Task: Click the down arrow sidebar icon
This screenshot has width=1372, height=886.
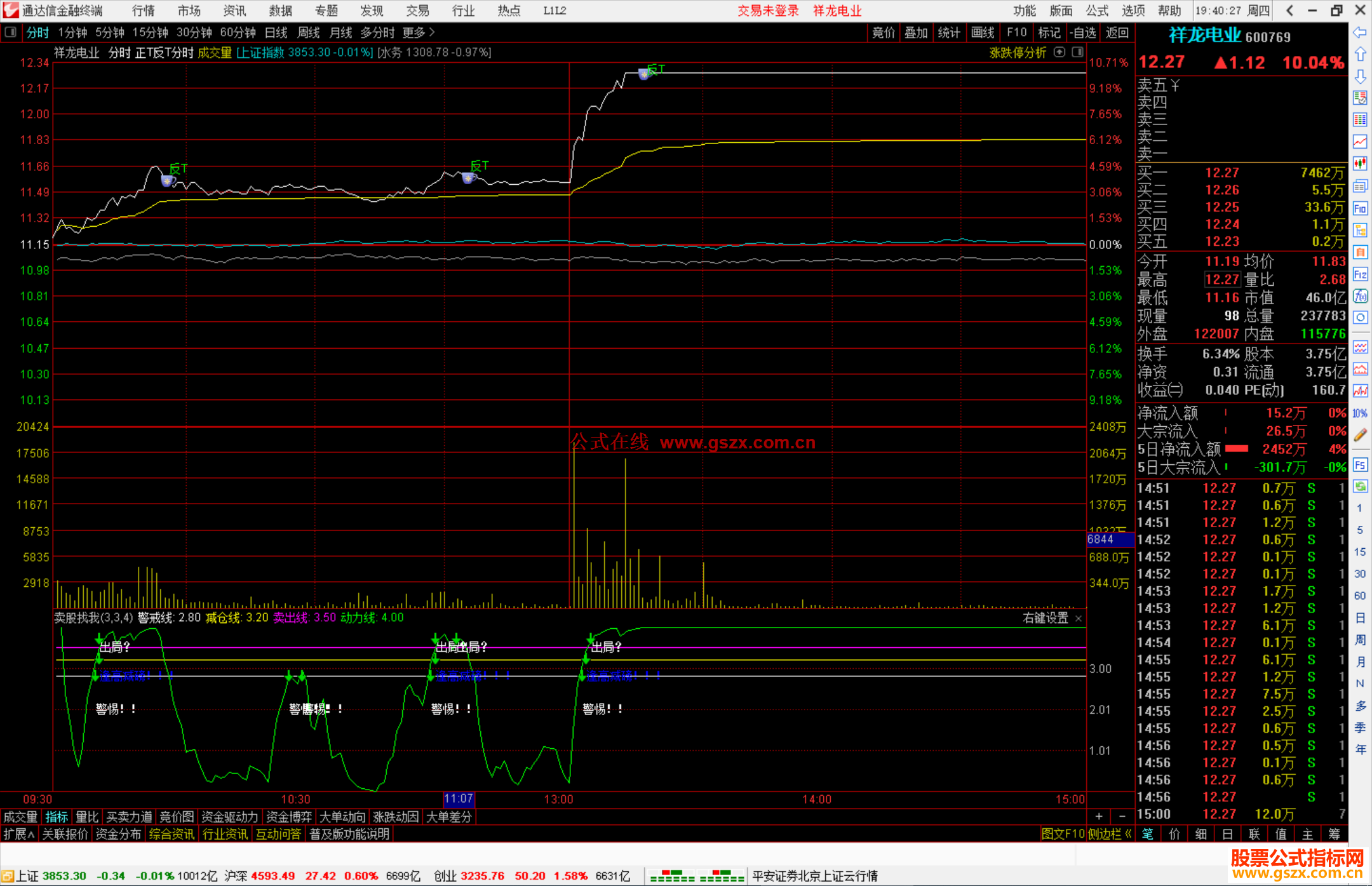Action: [1360, 77]
